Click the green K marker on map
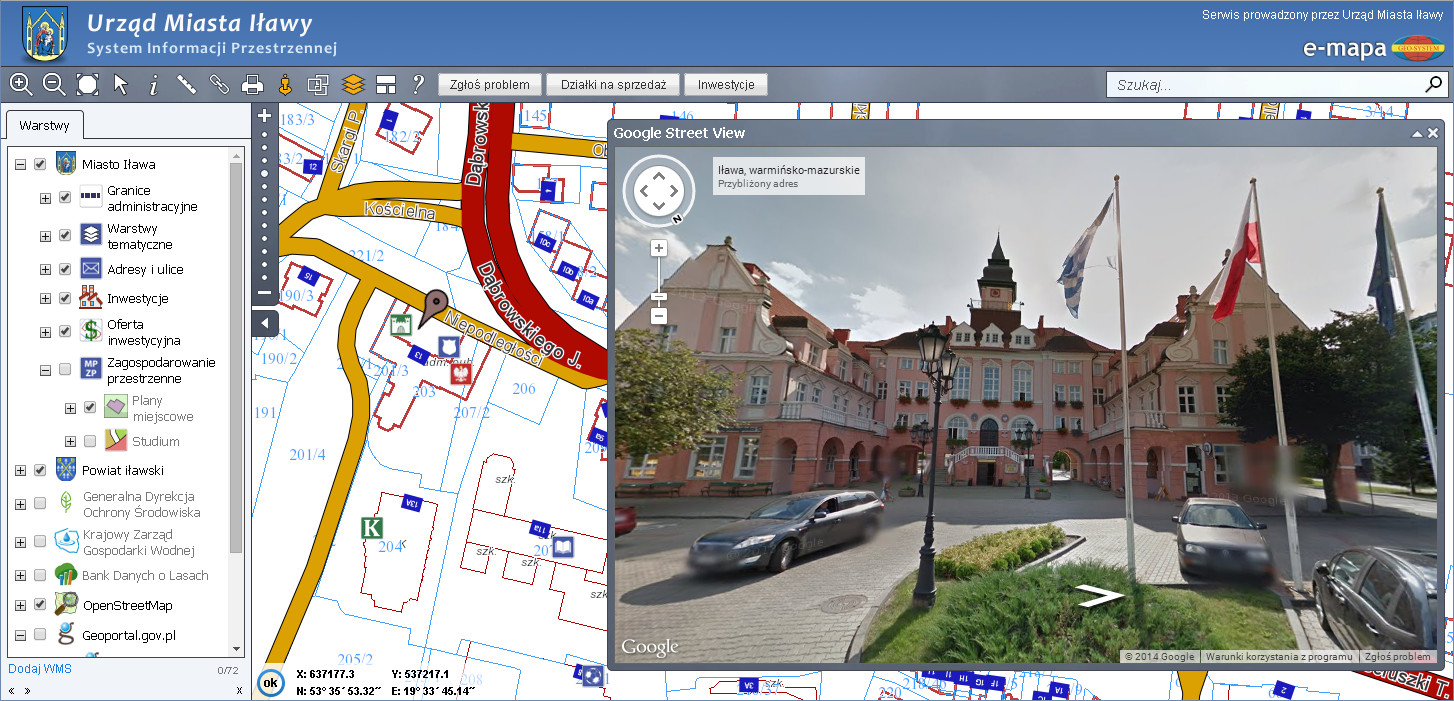Image resolution: width=1454 pixels, height=701 pixels. (x=372, y=527)
